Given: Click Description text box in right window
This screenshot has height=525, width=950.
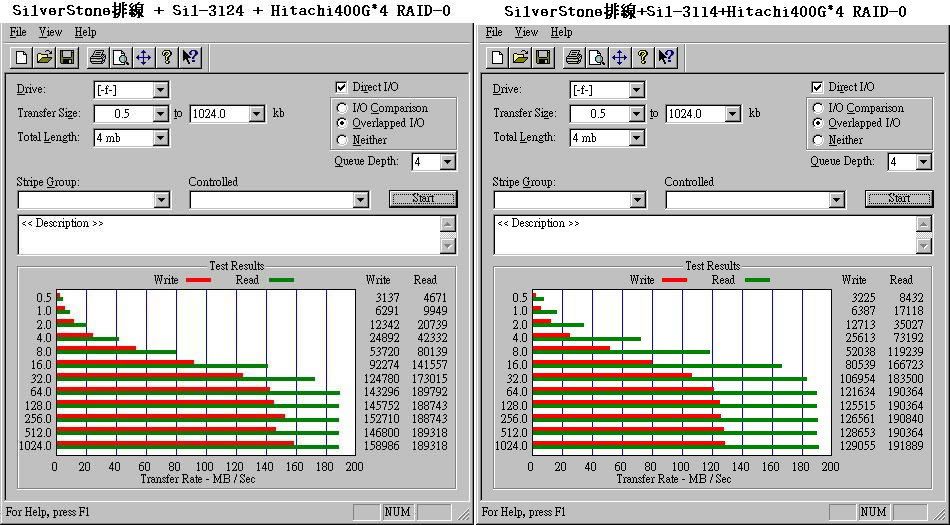Looking at the screenshot, I should pyautogui.click(x=705, y=235).
